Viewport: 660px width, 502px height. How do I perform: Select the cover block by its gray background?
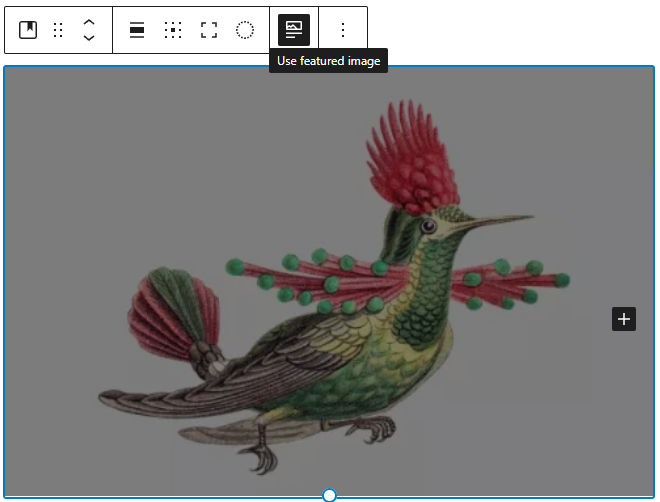(x=80, y=150)
